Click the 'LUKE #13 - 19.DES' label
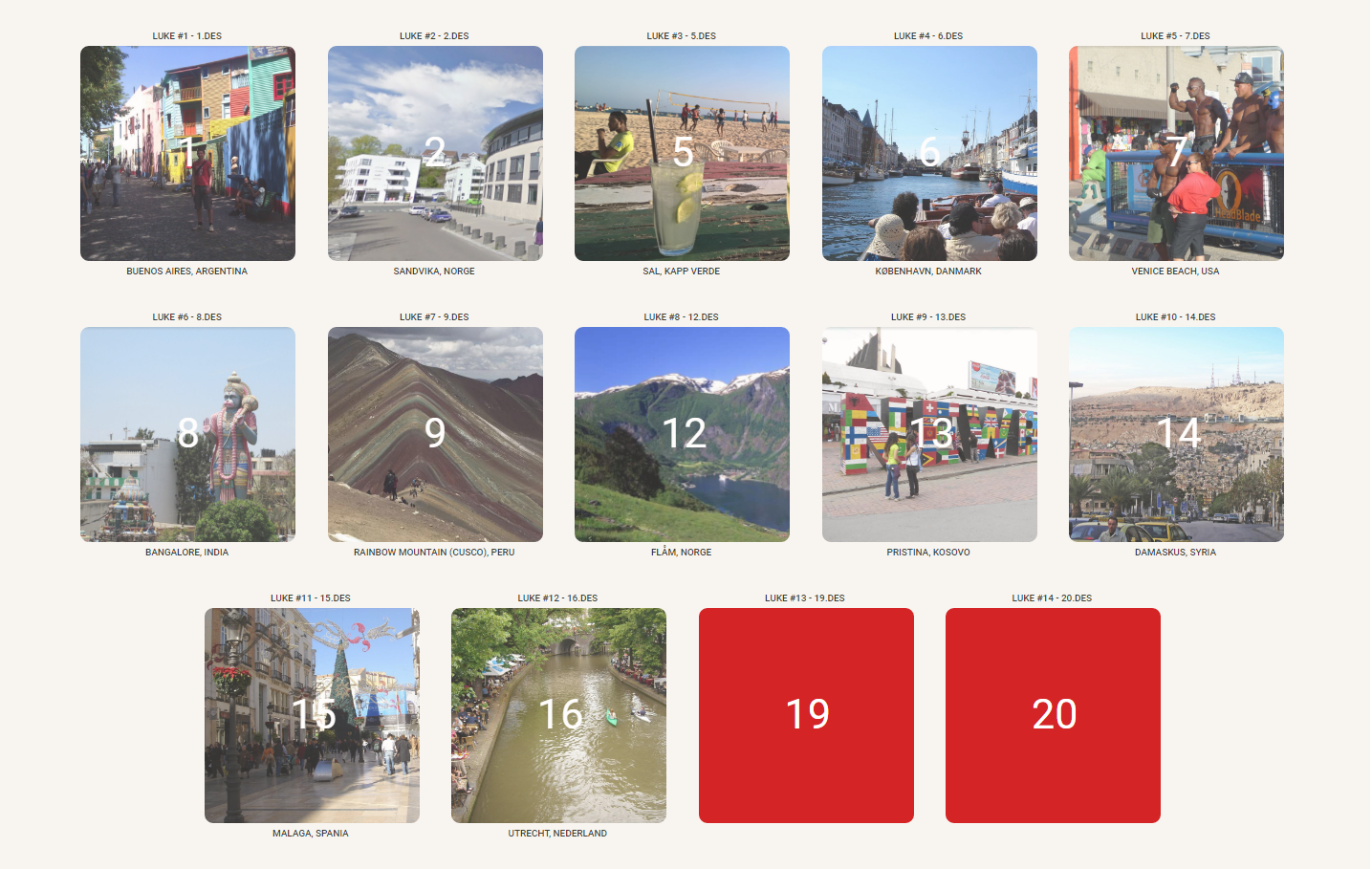The width and height of the screenshot is (1372, 869). coord(805,598)
